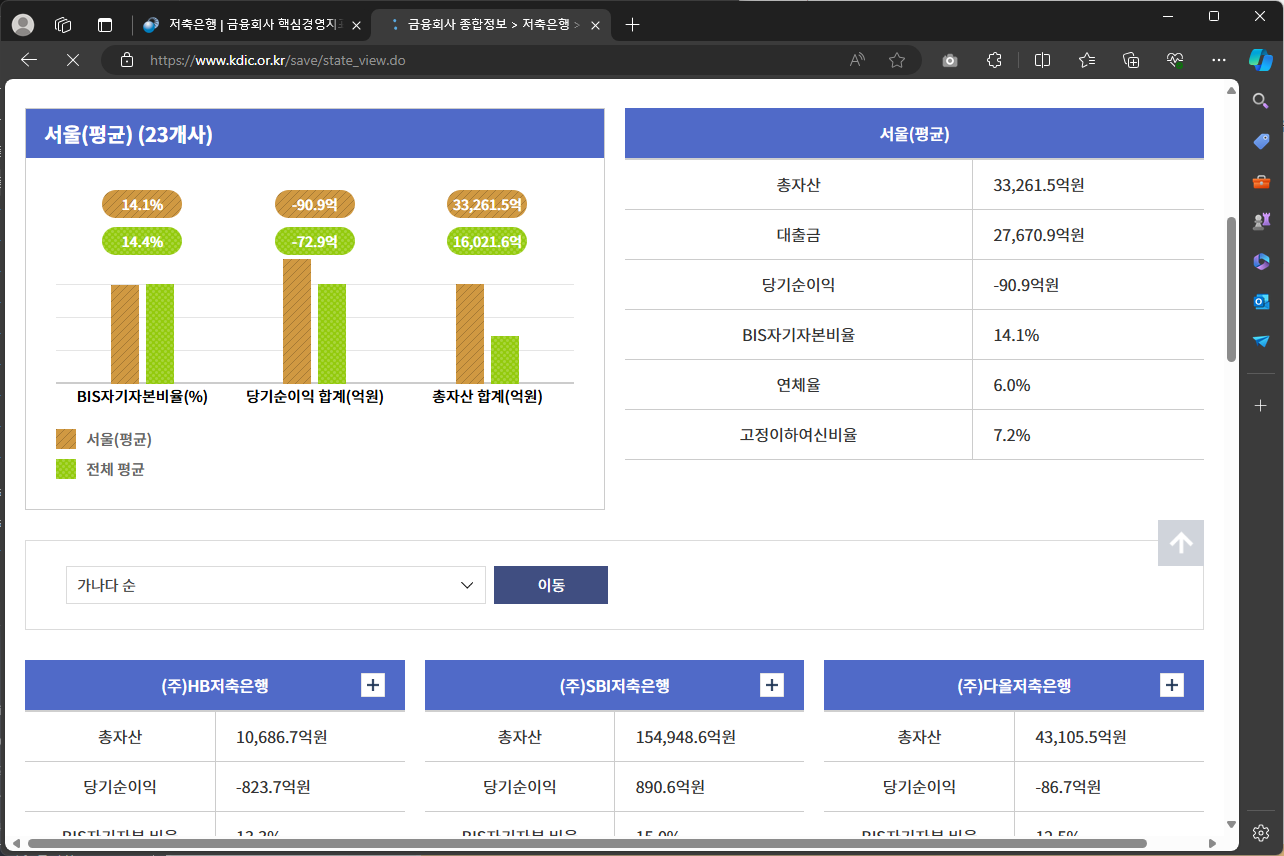
Task: Click the 연체율 row label
Action: click(798, 385)
